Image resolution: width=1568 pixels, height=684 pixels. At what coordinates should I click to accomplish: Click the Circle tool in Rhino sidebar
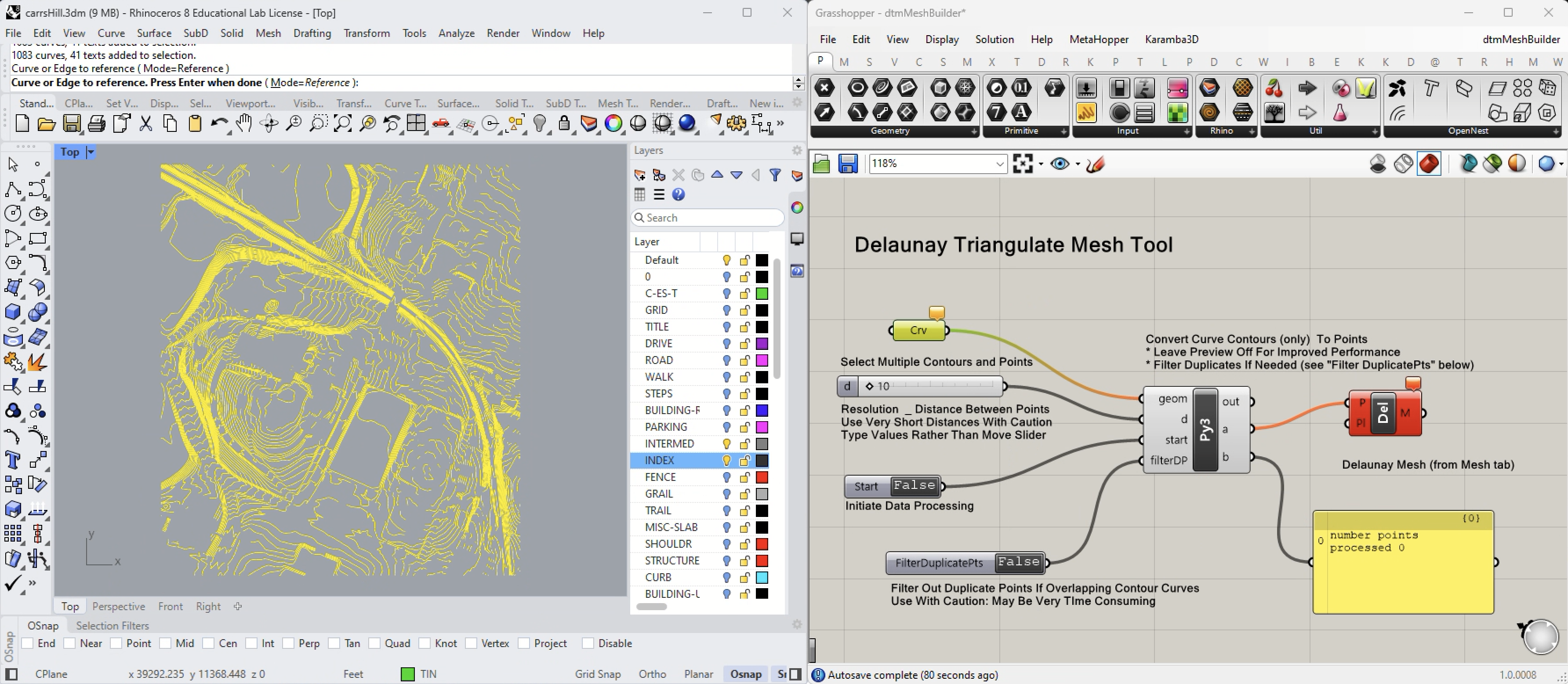12,214
